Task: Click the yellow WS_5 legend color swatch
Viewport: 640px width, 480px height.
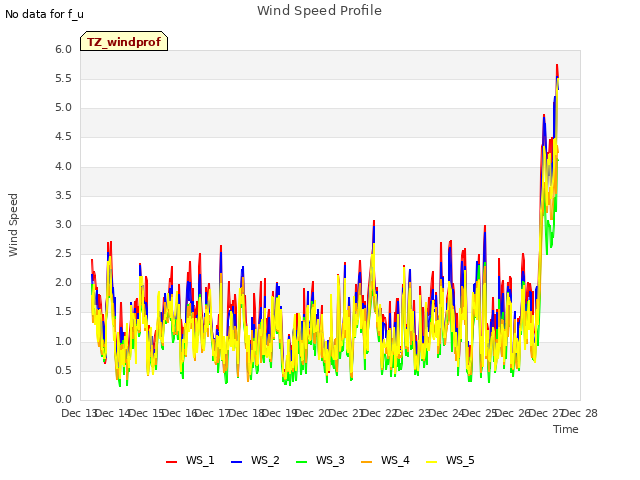Action: coord(431,462)
